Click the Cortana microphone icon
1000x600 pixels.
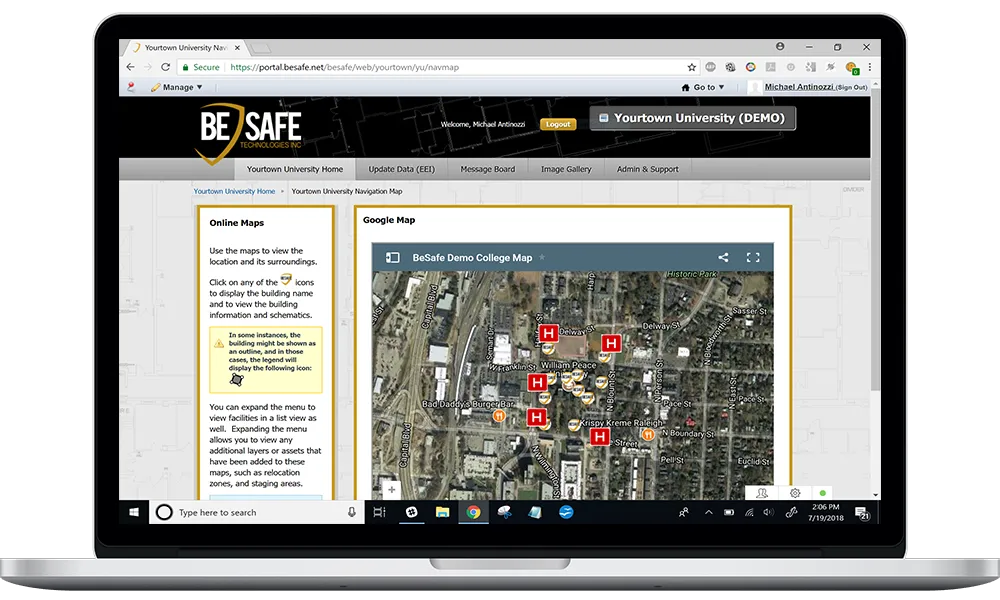click(351, 512)
